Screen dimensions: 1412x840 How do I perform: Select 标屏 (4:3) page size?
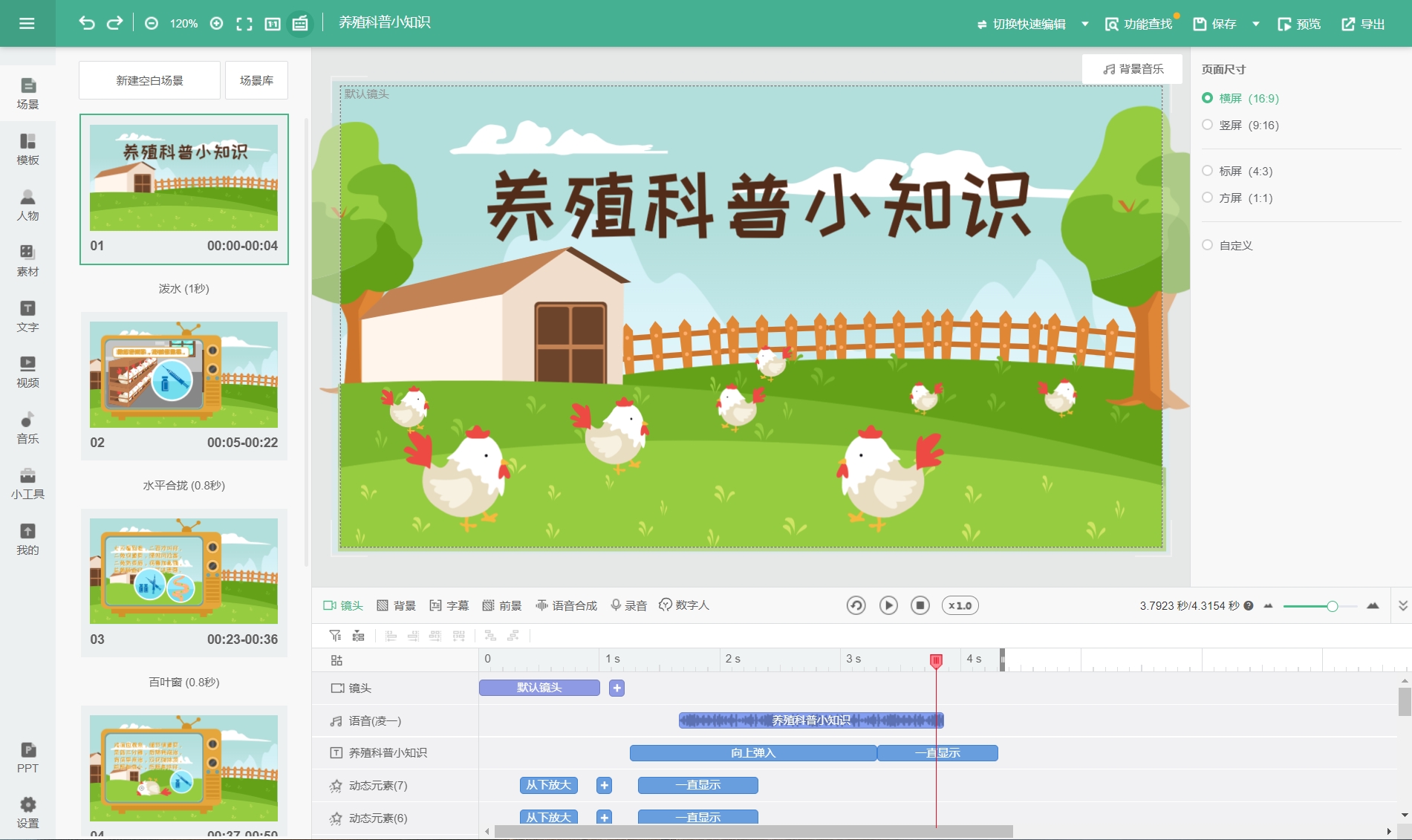(x=1237, y=171)
